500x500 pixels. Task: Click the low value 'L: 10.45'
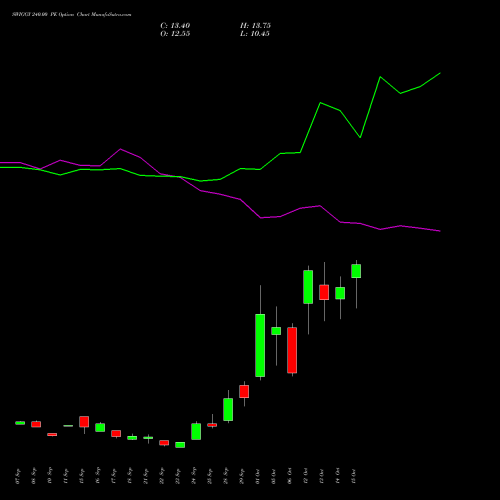[255, 34]
